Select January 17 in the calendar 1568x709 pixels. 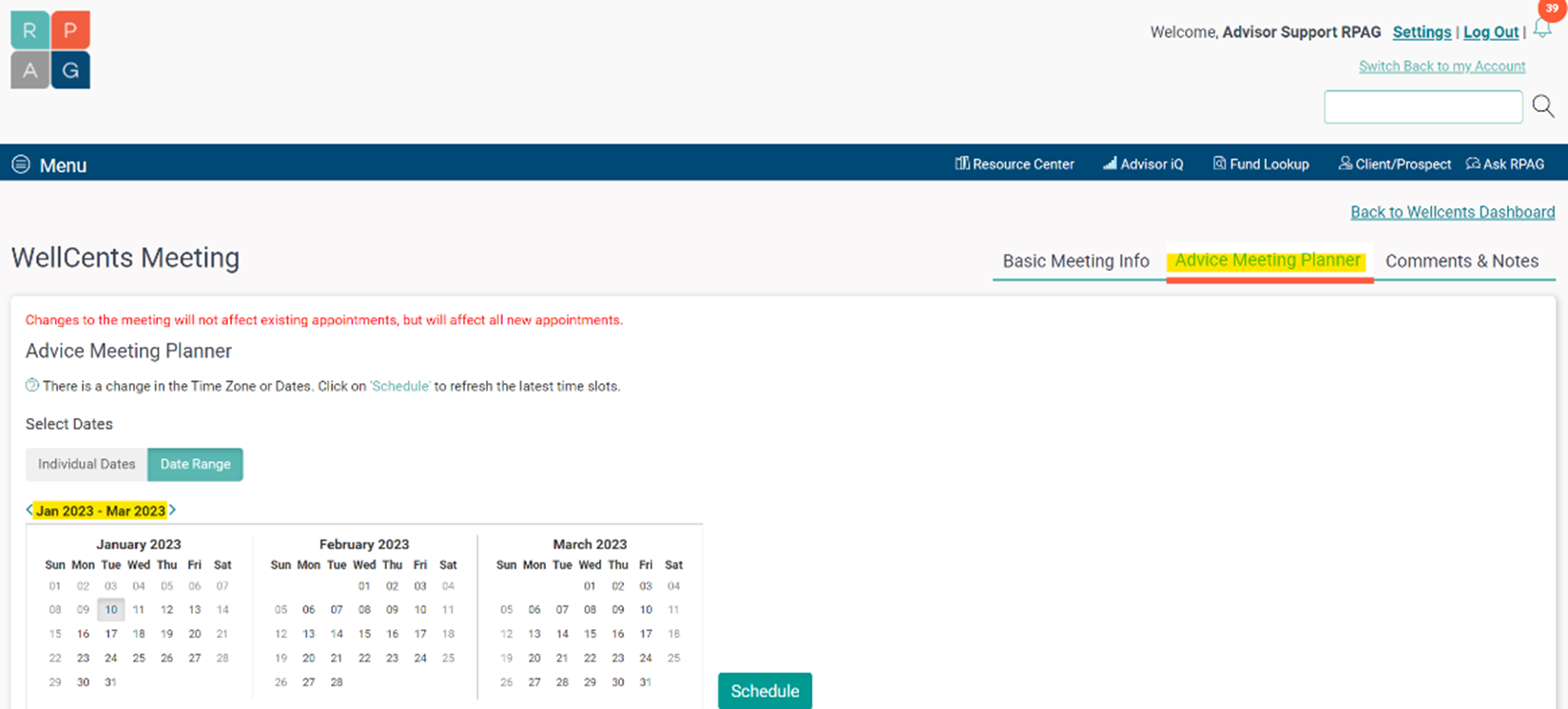pos(111,634)
